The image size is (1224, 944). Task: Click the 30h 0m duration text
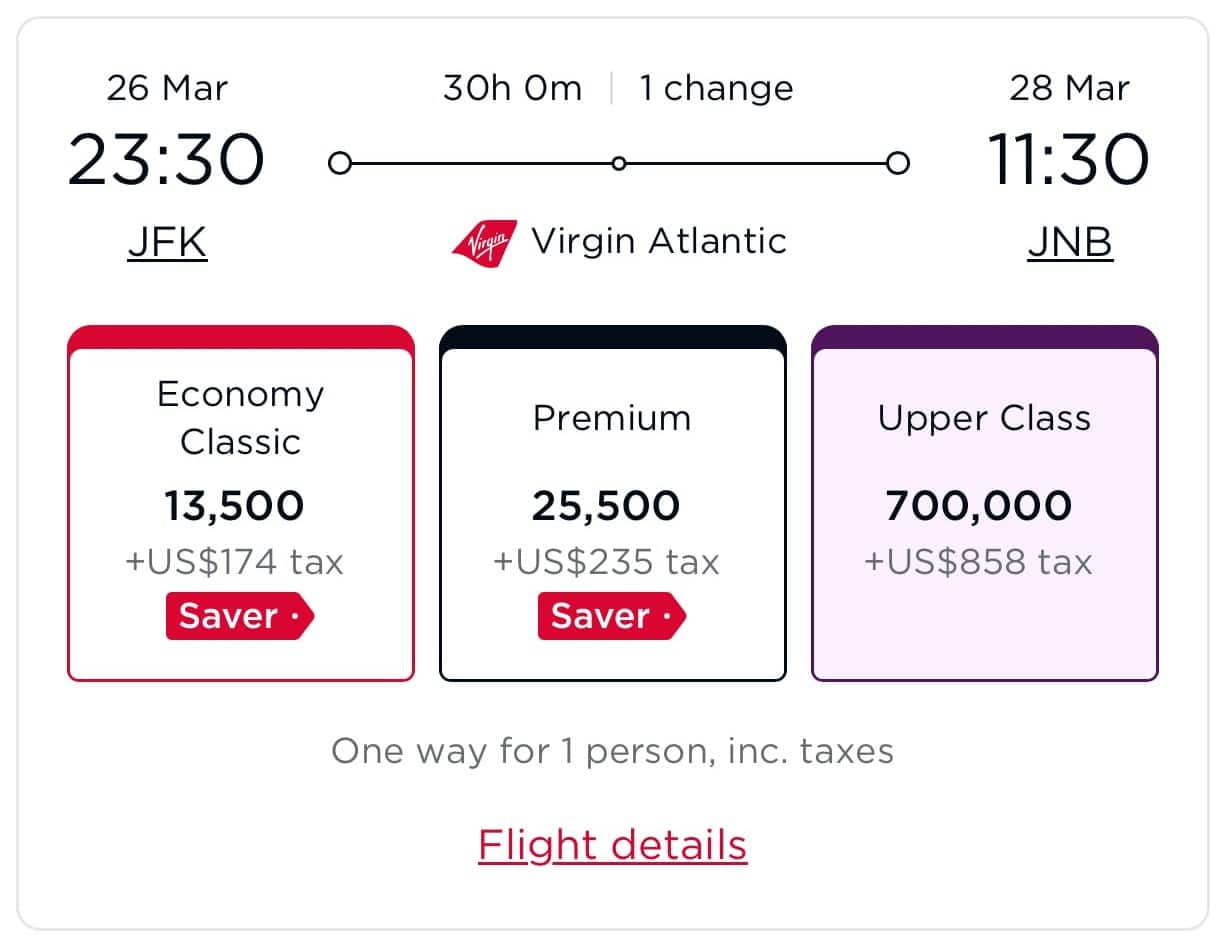512,89
